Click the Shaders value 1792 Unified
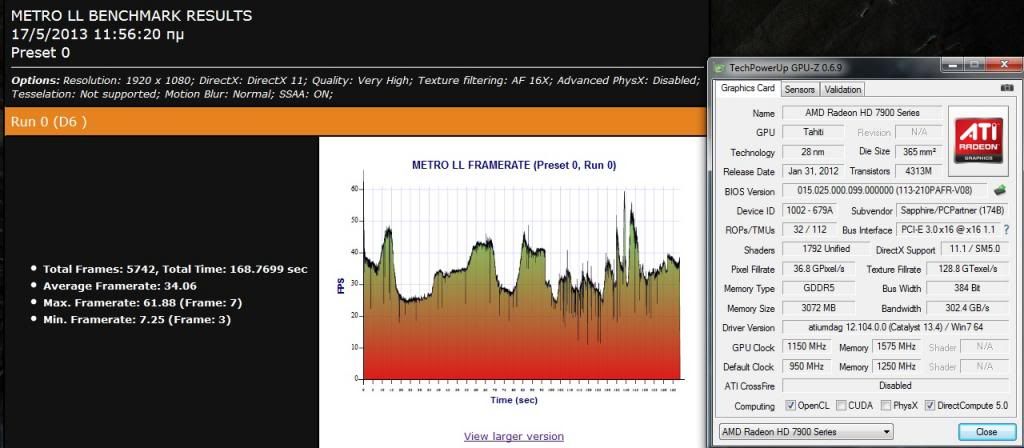 pyautogui.click(x=825, y=249)
